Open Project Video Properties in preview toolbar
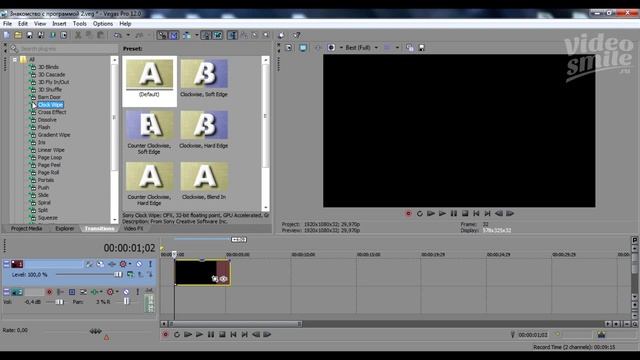This screenshot has width=640, height=360. pyautogui.click(x=289, y=48)
